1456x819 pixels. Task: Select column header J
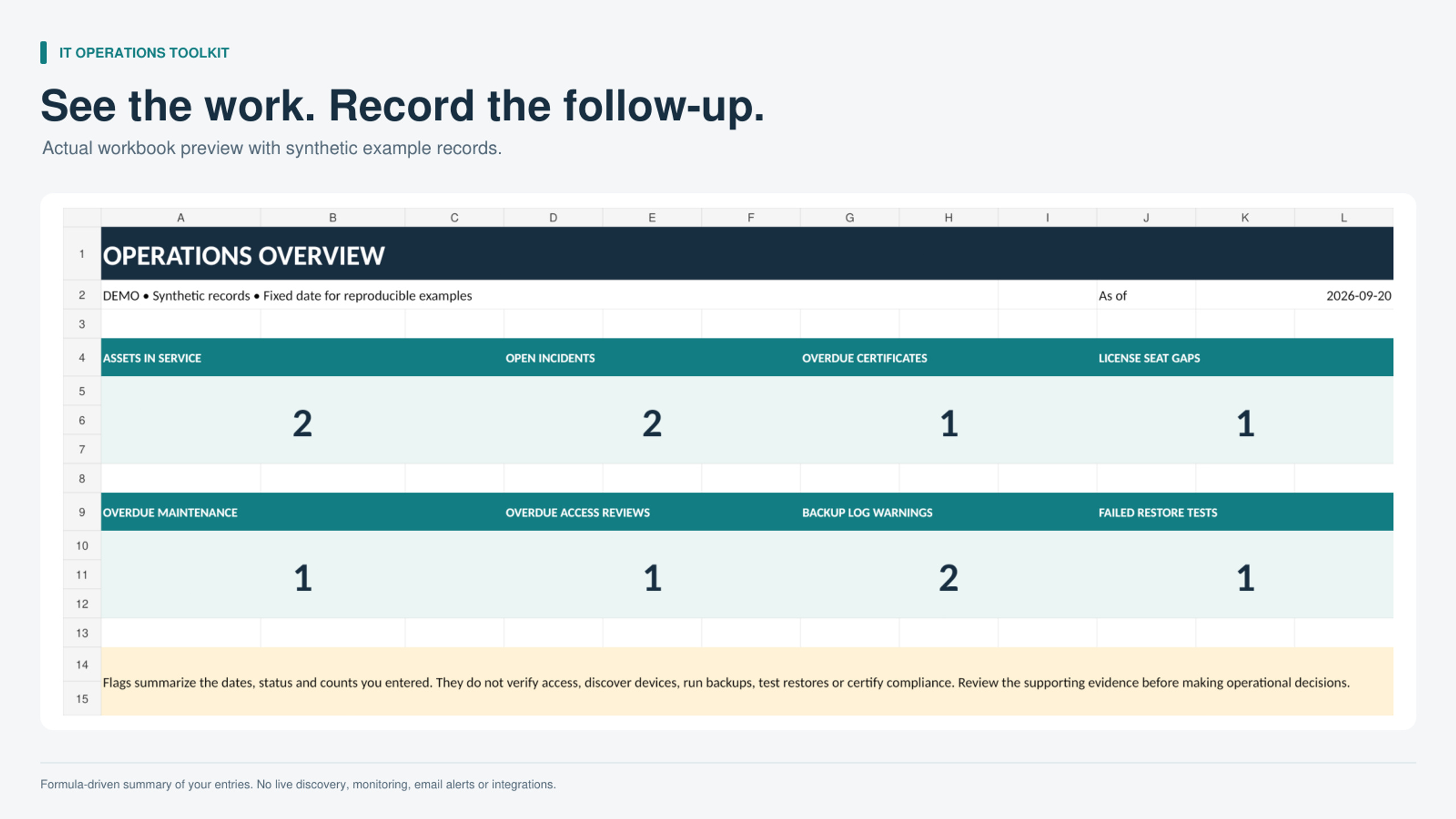click(x=1146, y=217)
